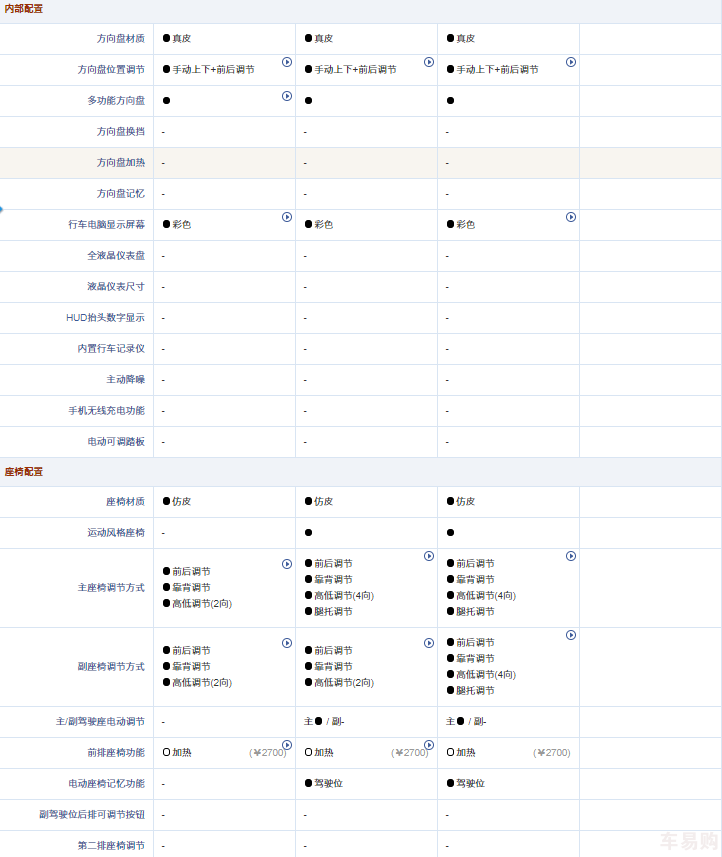Screen dimensions: 722x857
Task: Play icon in 前排座椅功能 row, second model column
Action: 429,745
